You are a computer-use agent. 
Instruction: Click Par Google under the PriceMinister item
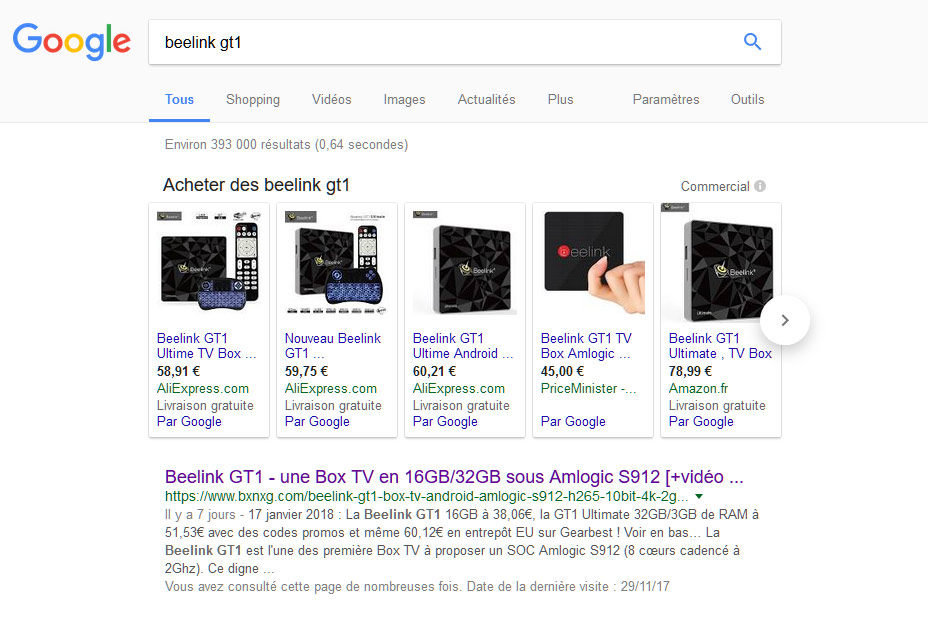[x=573, y=421]
